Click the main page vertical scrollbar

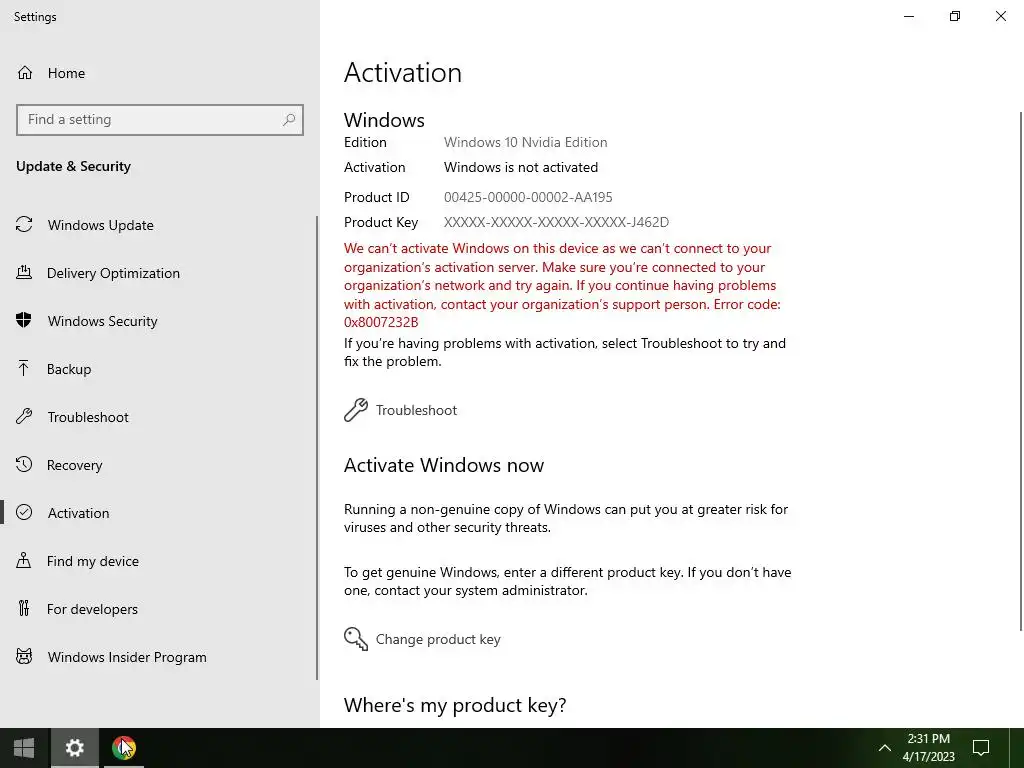(1021, 371)
